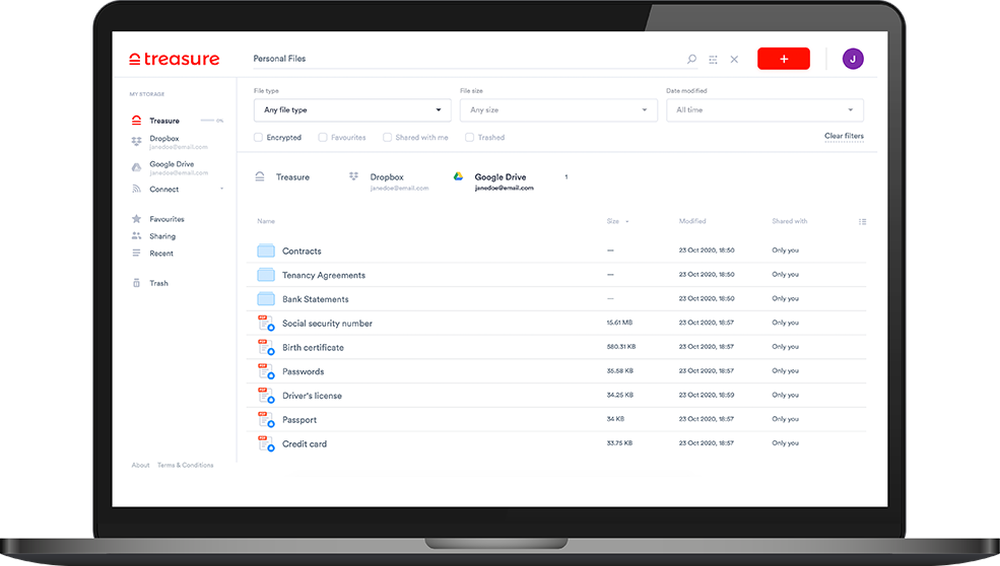
Task: Click the Dropbox logo in source tabs
Action: (x=354, y=176)
